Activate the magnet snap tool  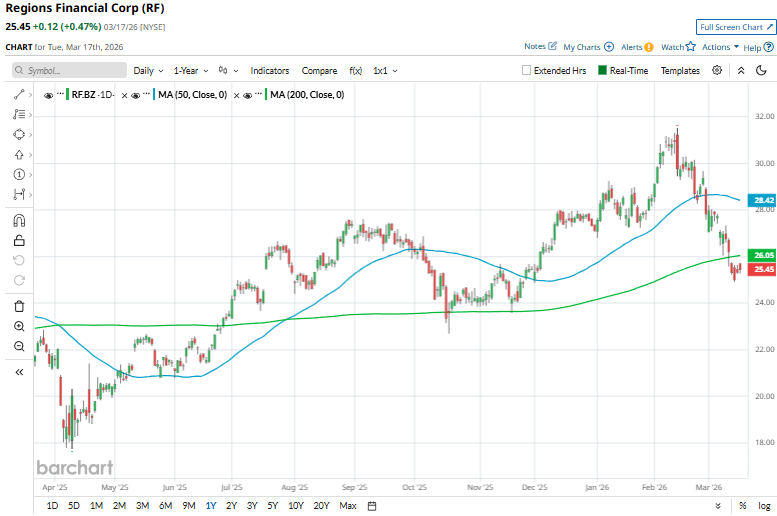point(19,220)
